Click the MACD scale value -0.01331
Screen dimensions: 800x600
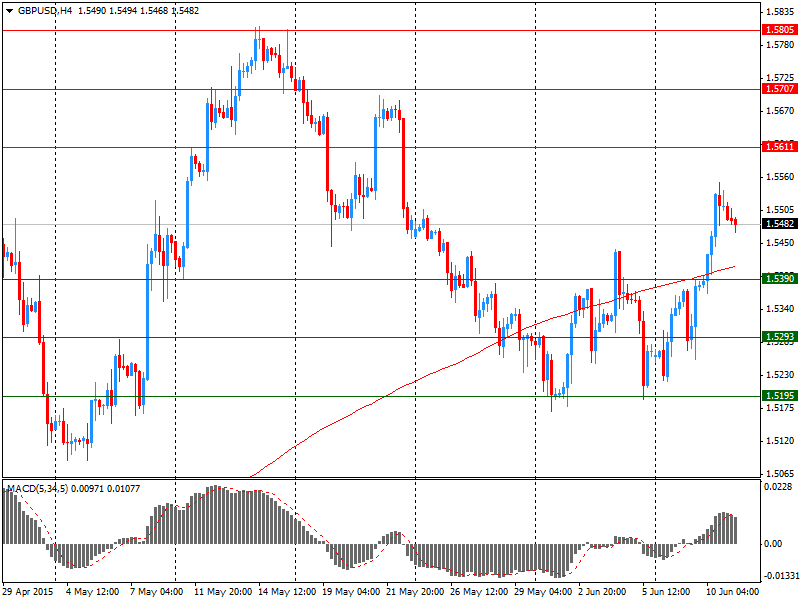click(x=781, y=576)
